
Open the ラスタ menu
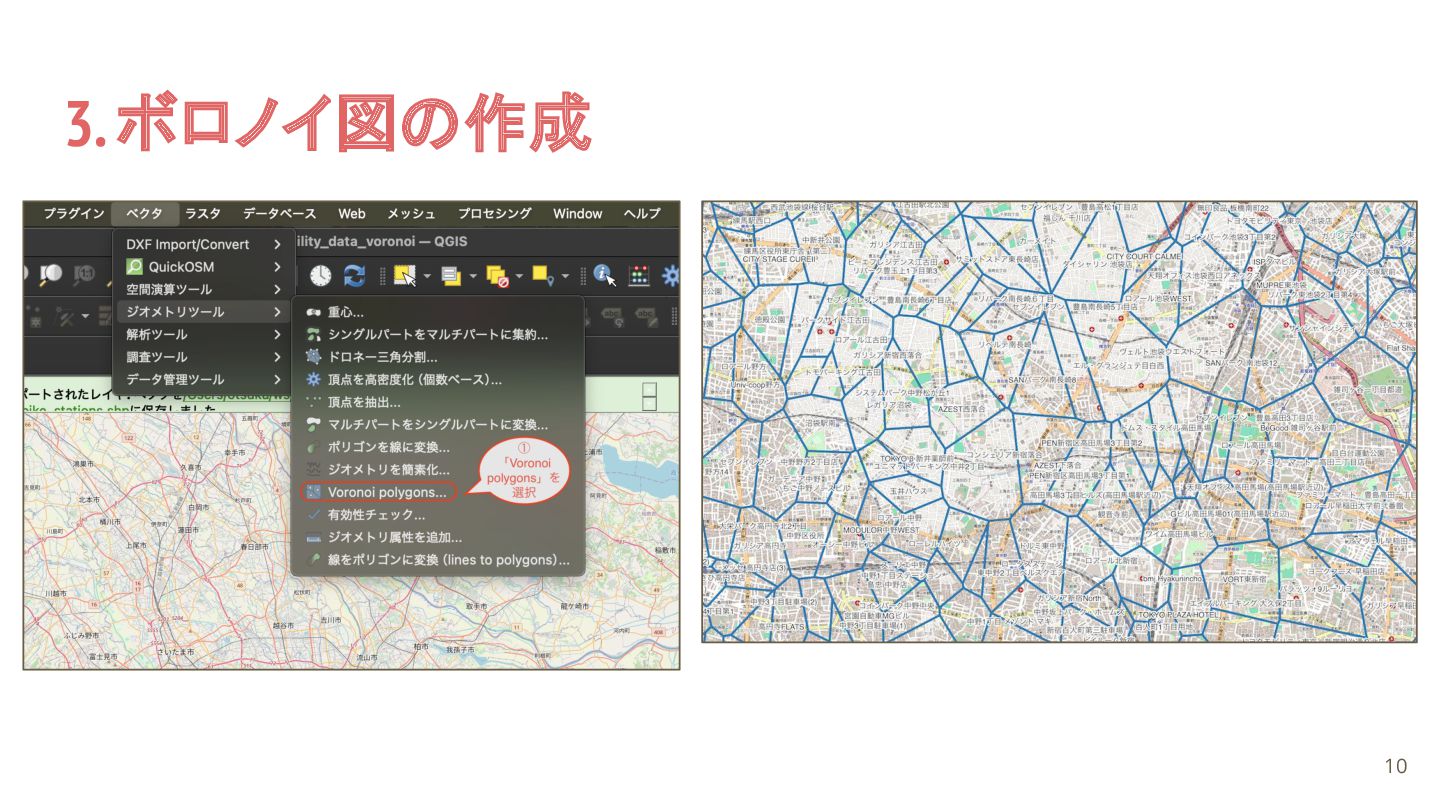[203, 213]
